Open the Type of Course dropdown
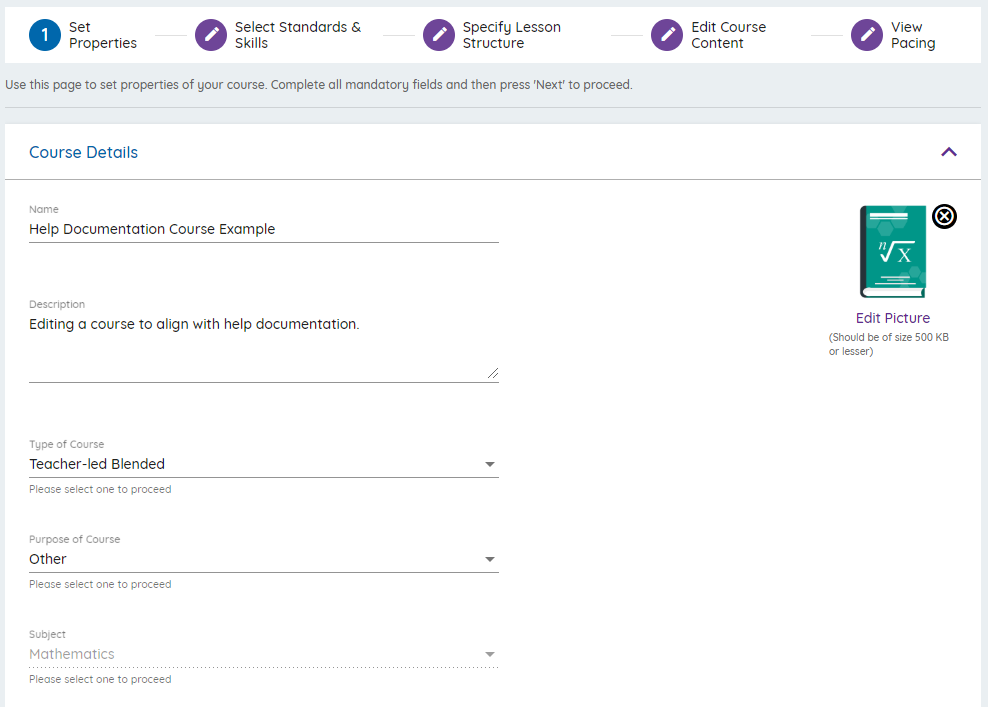Screen dimensions: 988x707 coord(263,464)
